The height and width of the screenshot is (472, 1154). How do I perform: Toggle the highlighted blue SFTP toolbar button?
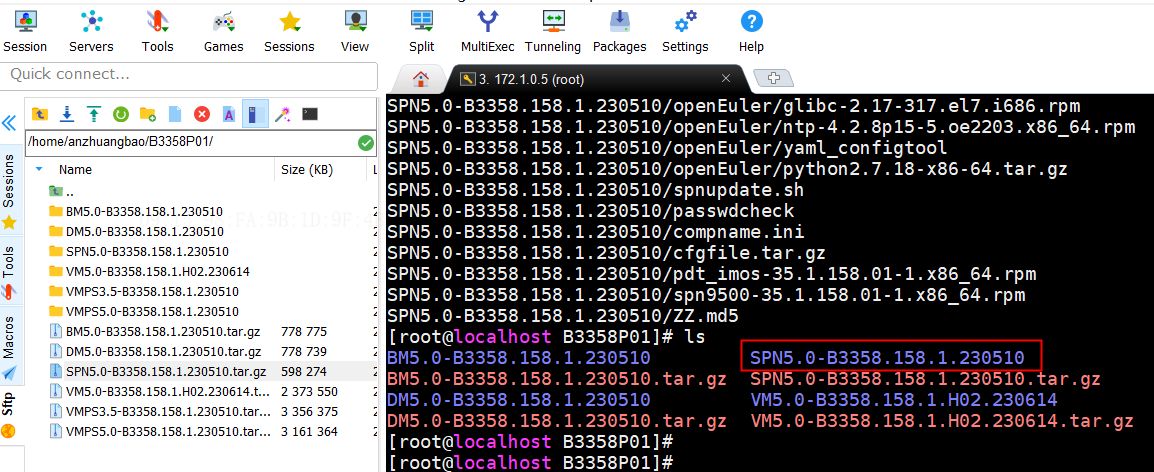point(255,114)
